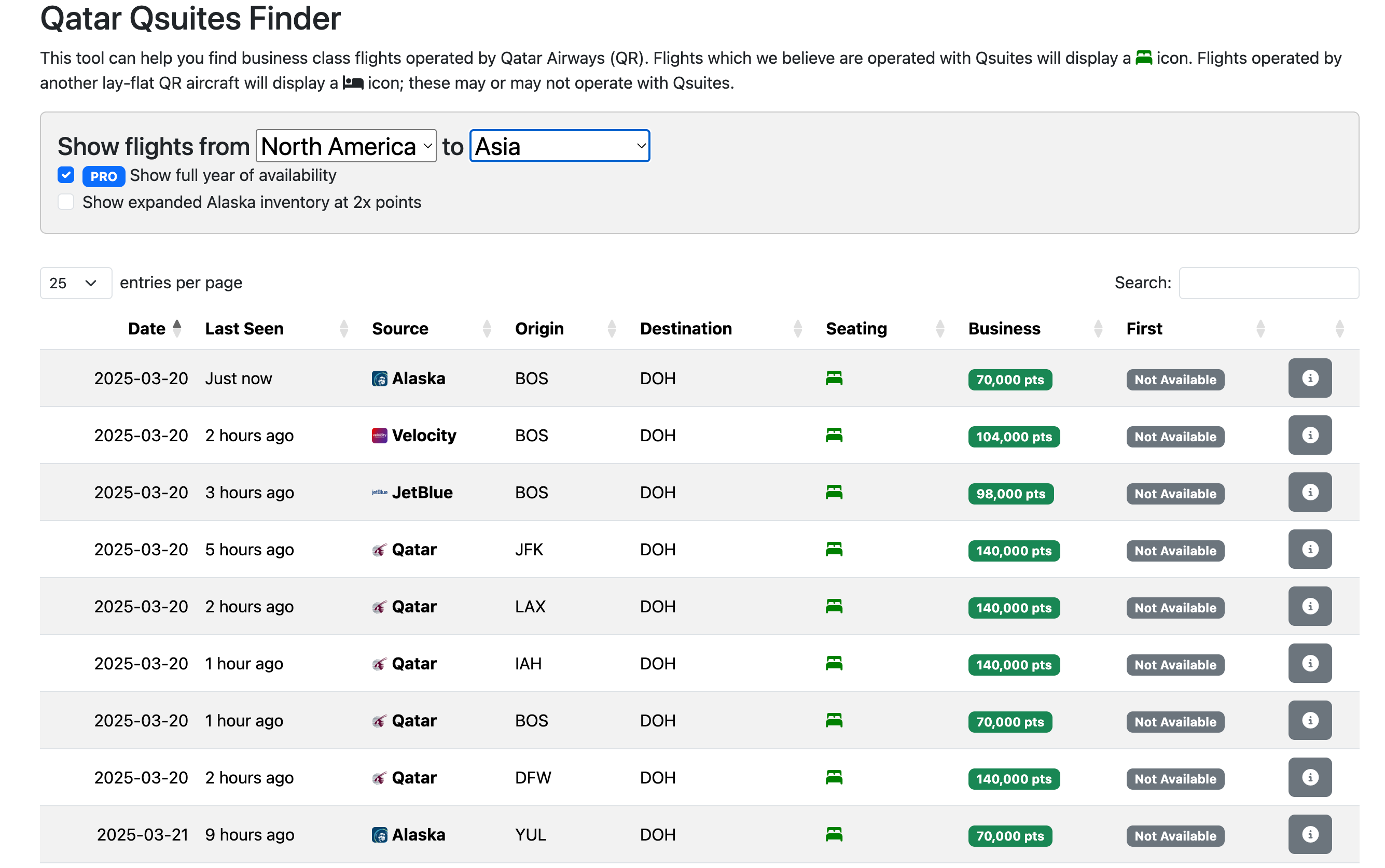Click Qsuites bed icon in Alaska BOS row

[834, 379]
